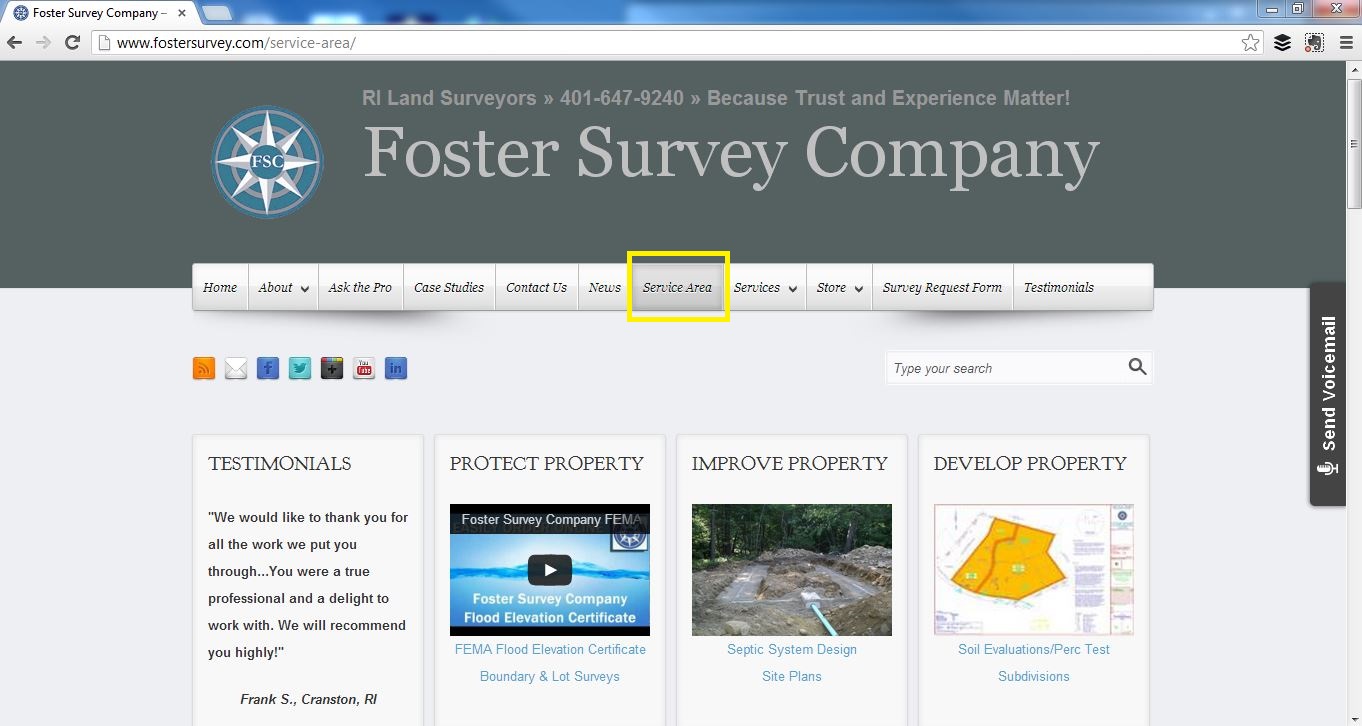Viewport: 1362px width, 726px height.
Task: Click the envelope email icon
Action: [x=236, y=368]
